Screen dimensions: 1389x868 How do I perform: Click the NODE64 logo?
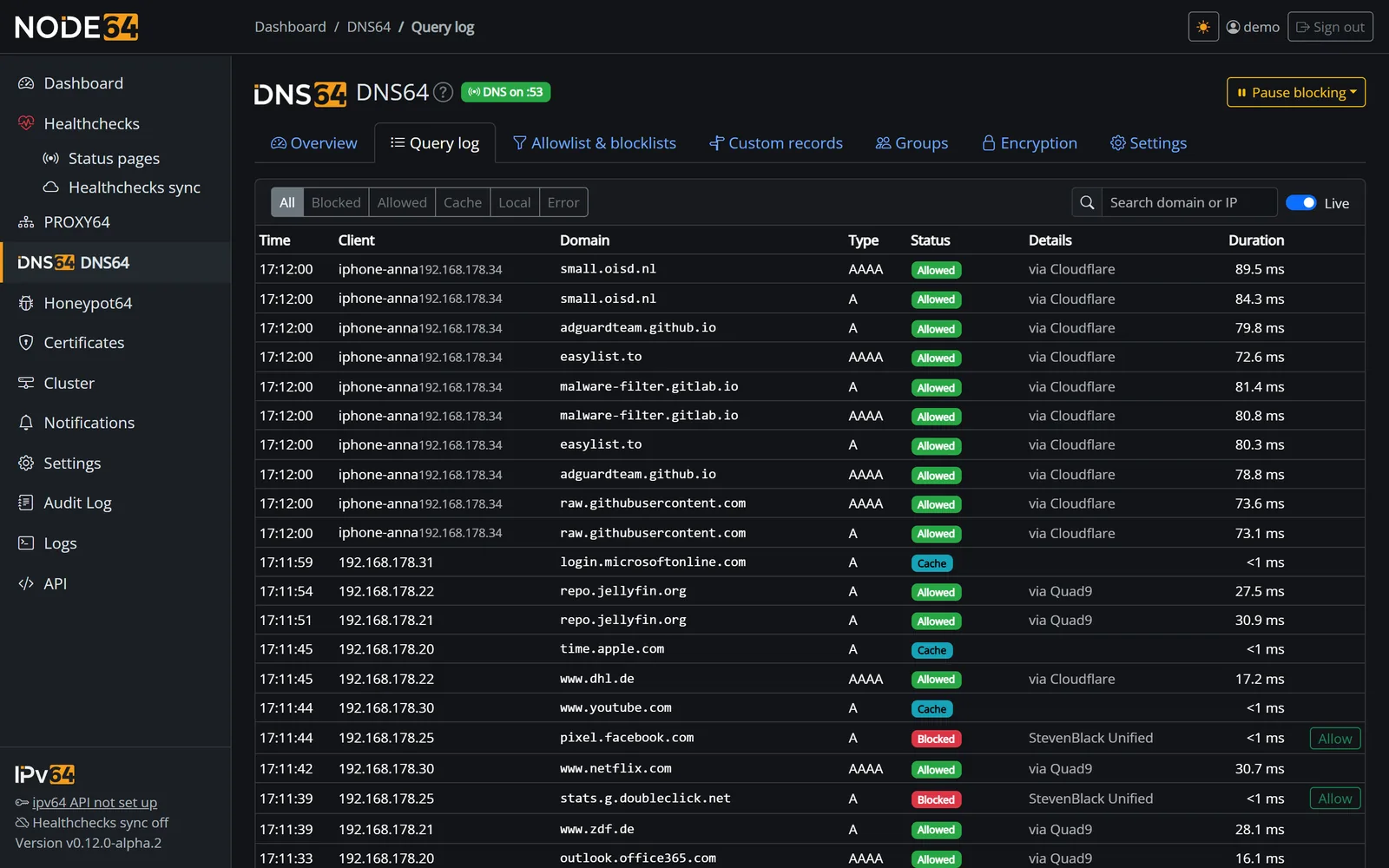tap(76, 27)
